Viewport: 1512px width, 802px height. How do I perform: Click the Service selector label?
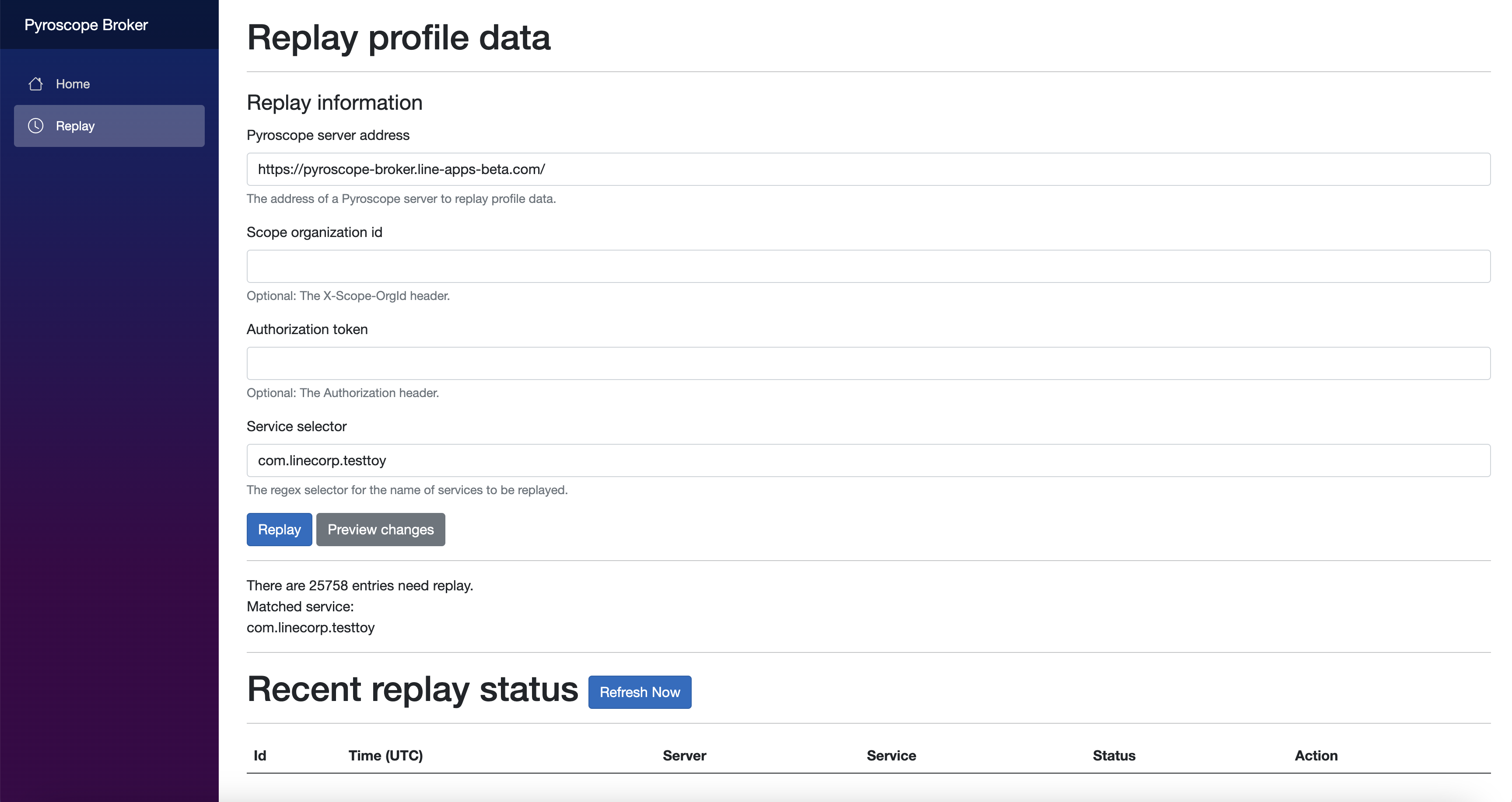(x=297, y=426)
